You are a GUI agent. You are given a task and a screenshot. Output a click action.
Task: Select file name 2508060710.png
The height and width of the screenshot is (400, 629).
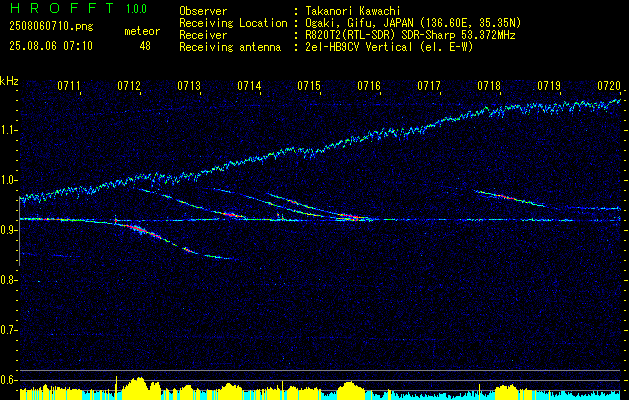51,26
